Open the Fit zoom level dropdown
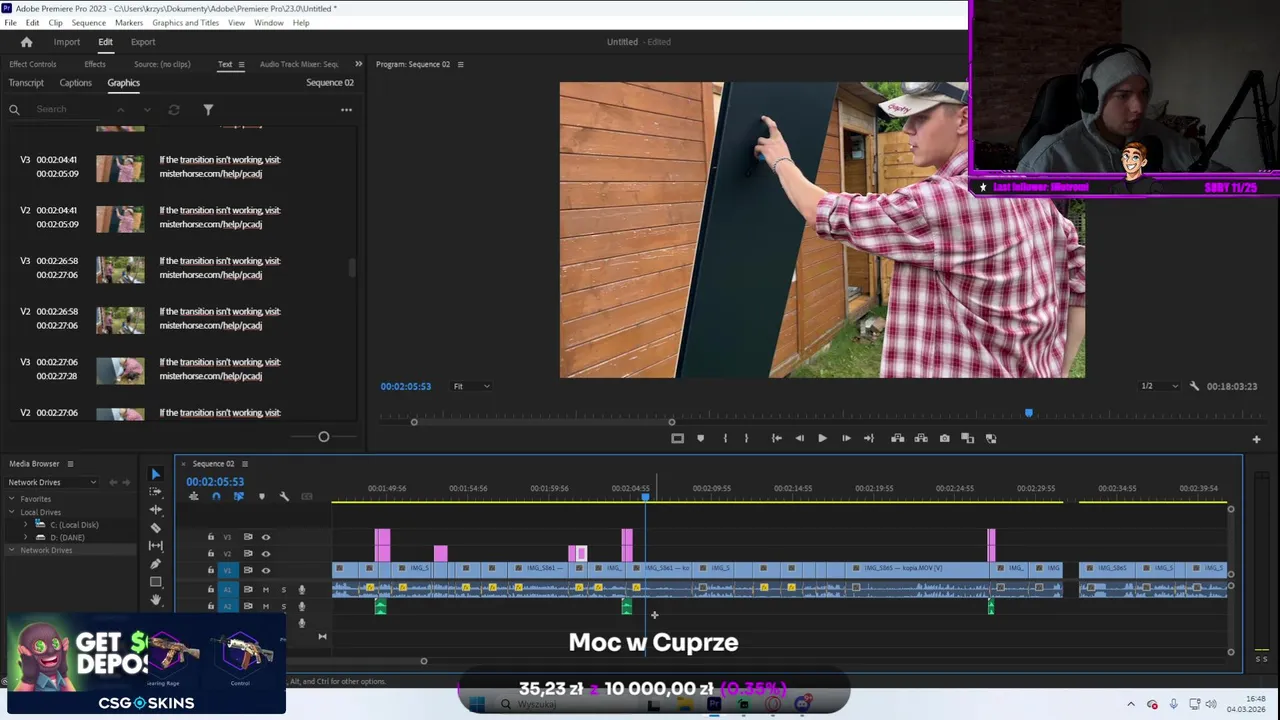 (x=471, y=386)
